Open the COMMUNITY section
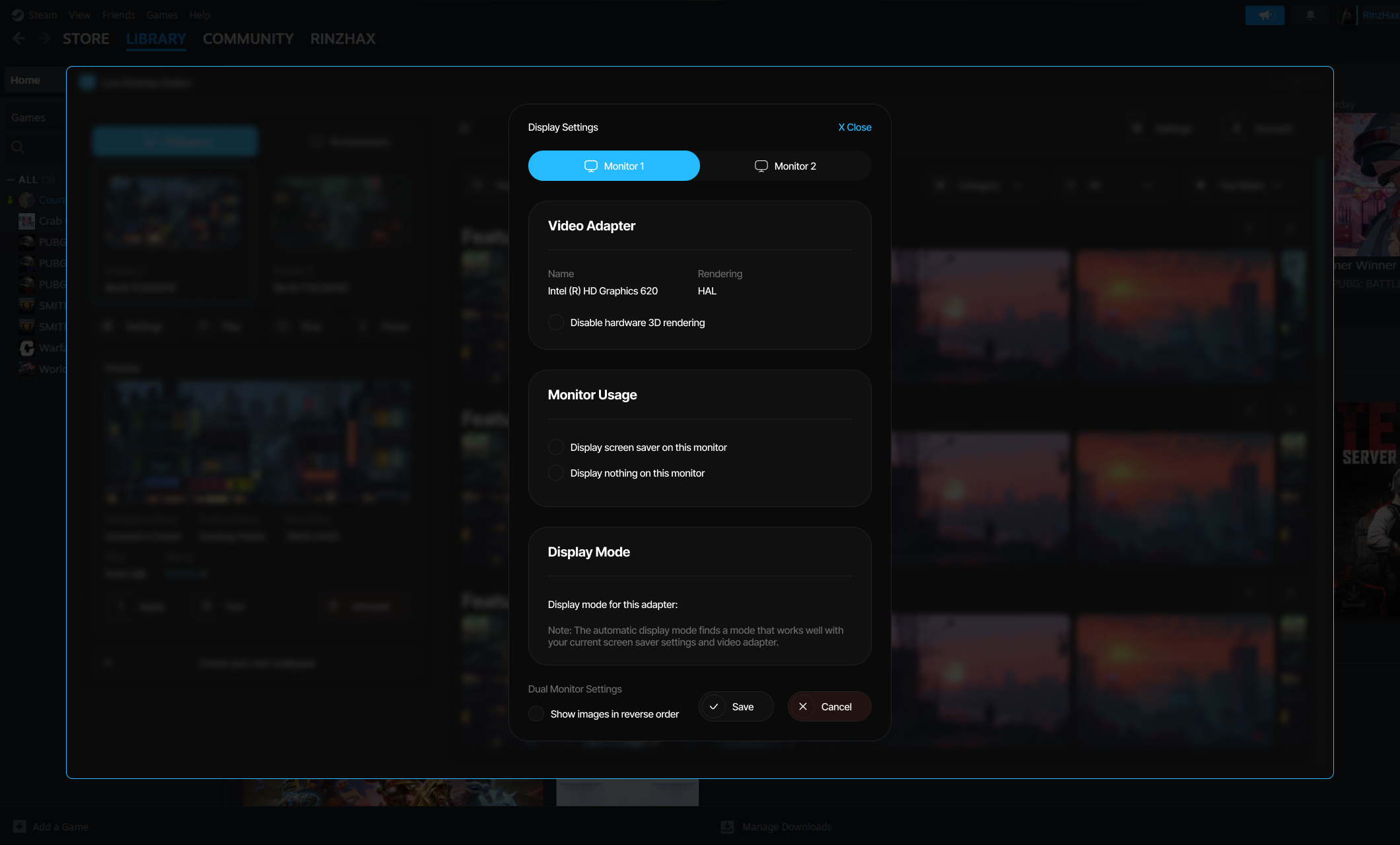This screenshot has height=845, width=1400. click(x=248, y=39)
